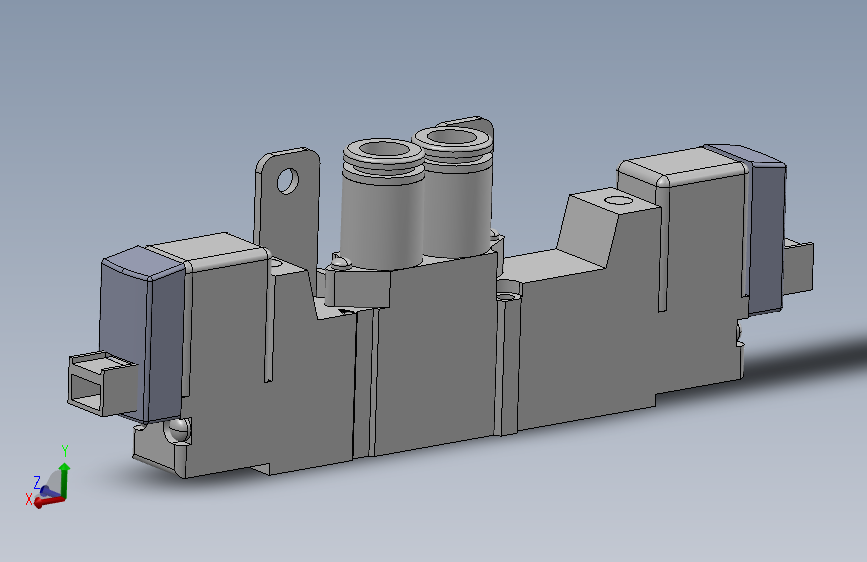The height and width of the screenshot is (562, 867).
Task: Select the hole in the left mounting bracket
Action: [x=288, y=181]
